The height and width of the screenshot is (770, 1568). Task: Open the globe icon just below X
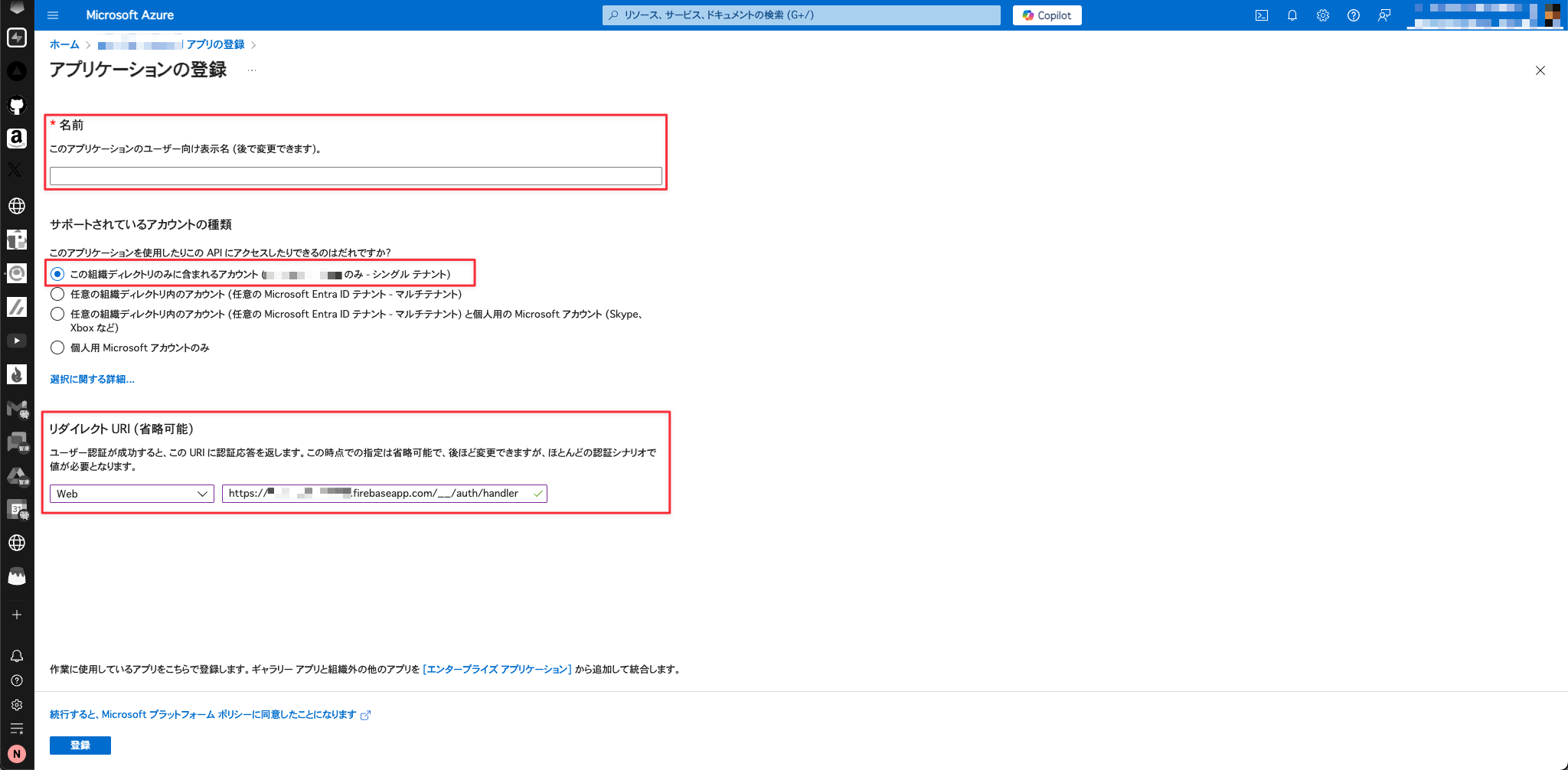coord(17,206)
